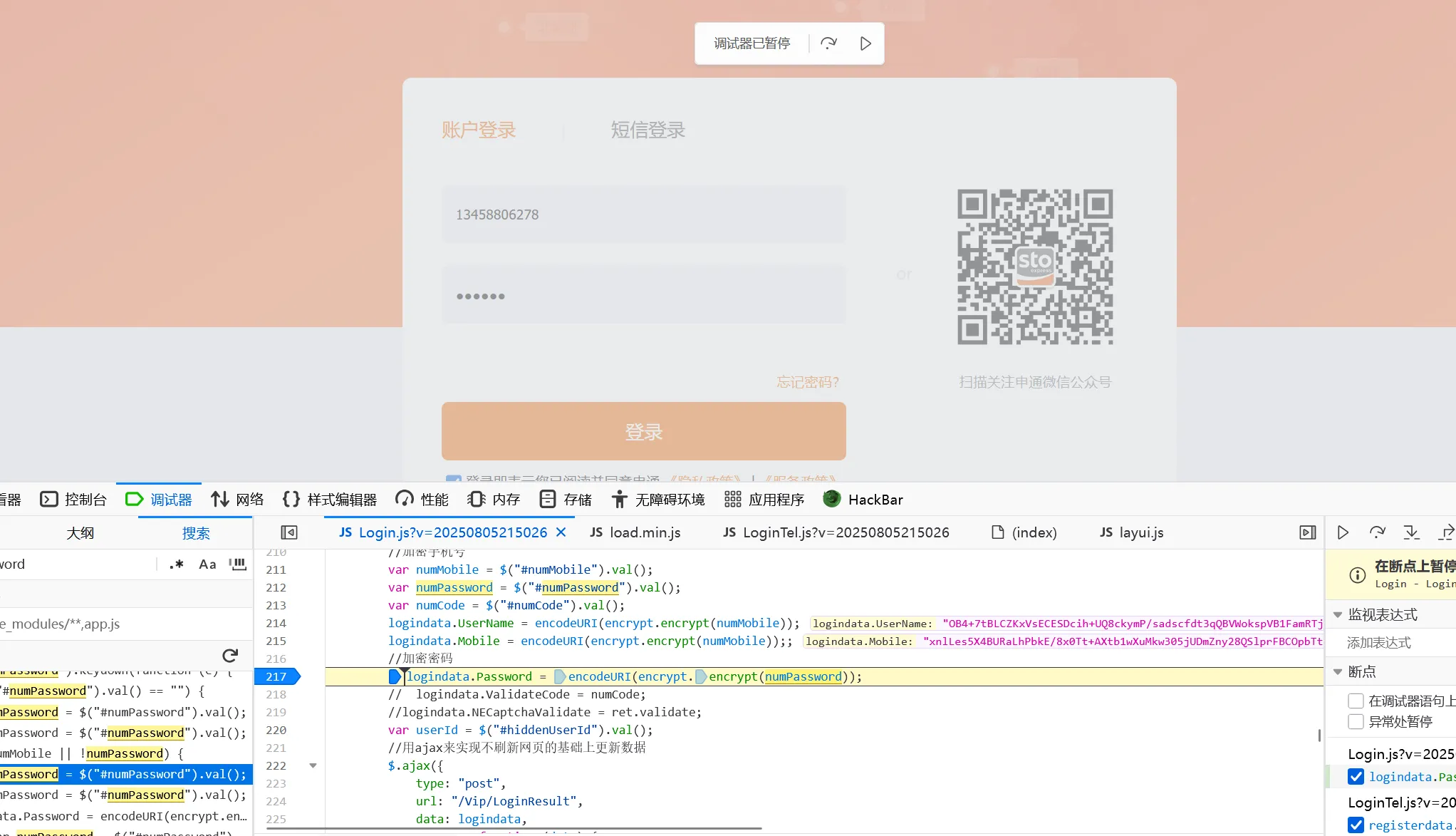Click Resume in paused debugger overlay

[x=865, y=43]
